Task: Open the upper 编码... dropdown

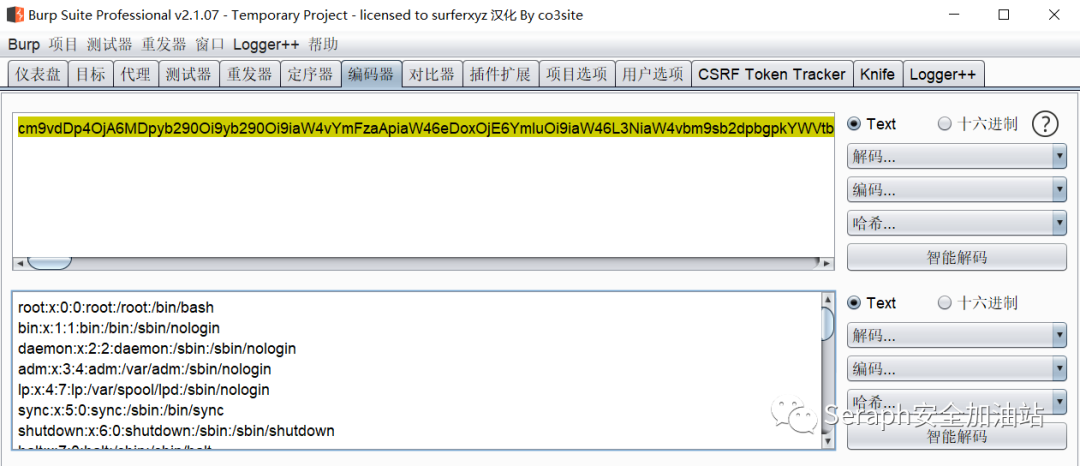Action: coord(957,190)
